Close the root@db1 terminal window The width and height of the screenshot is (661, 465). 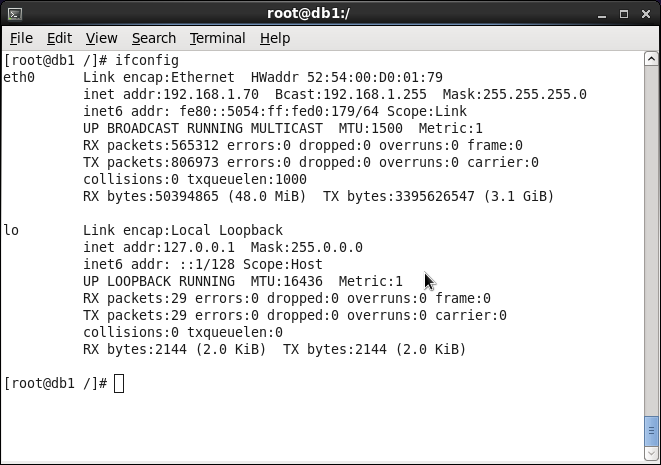[x=646, y=14]
